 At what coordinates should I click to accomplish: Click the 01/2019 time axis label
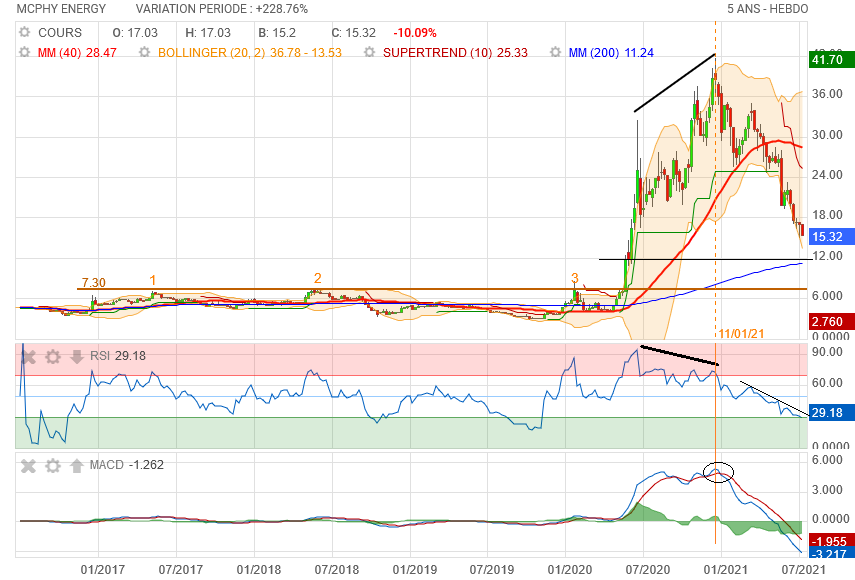(x=414, y=570)
